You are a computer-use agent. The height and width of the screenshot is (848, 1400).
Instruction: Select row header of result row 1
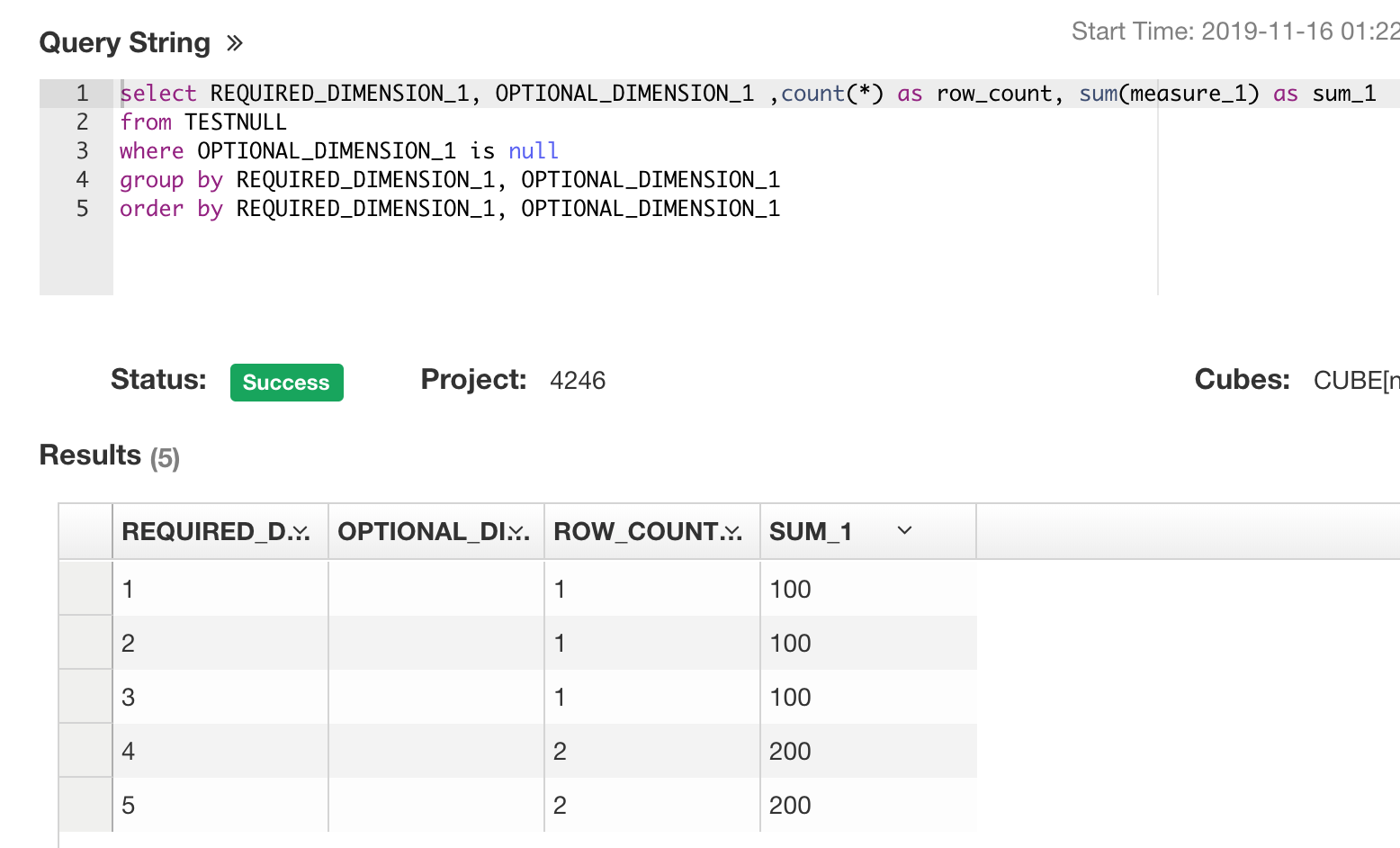[85, 589]
